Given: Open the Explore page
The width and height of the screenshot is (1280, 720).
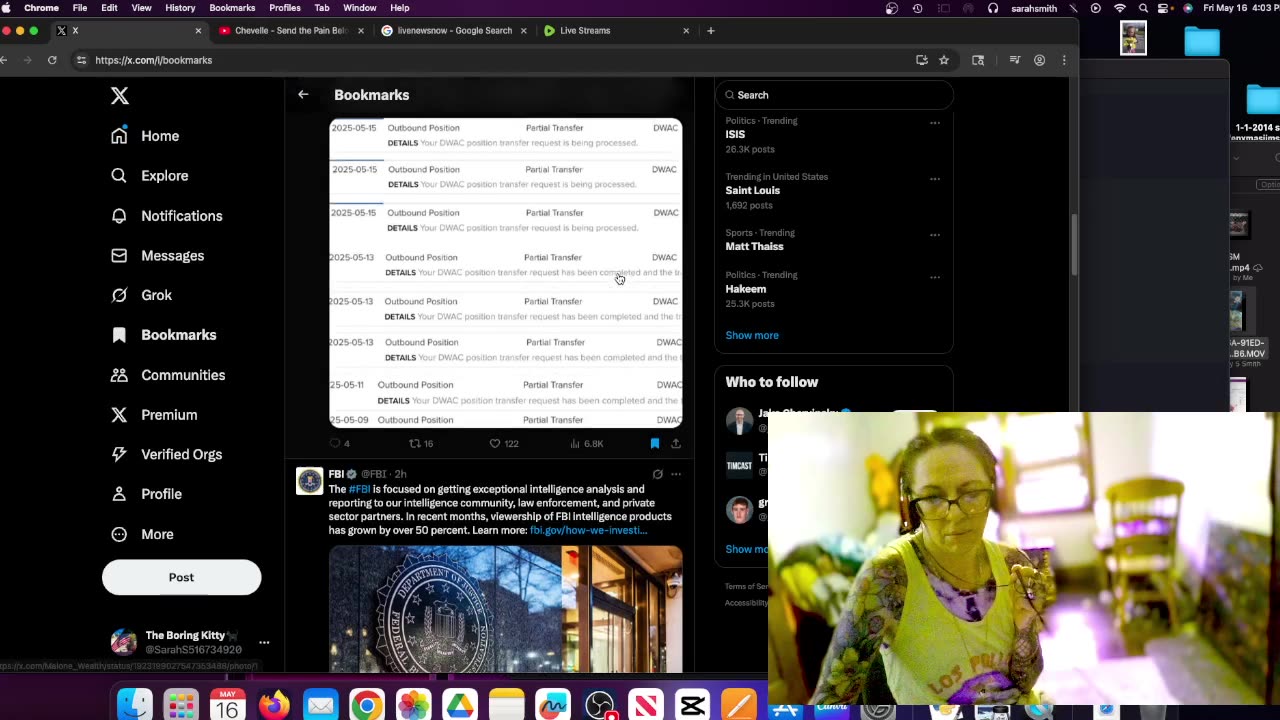Looking at the screenshot, I should pos(150,176).
